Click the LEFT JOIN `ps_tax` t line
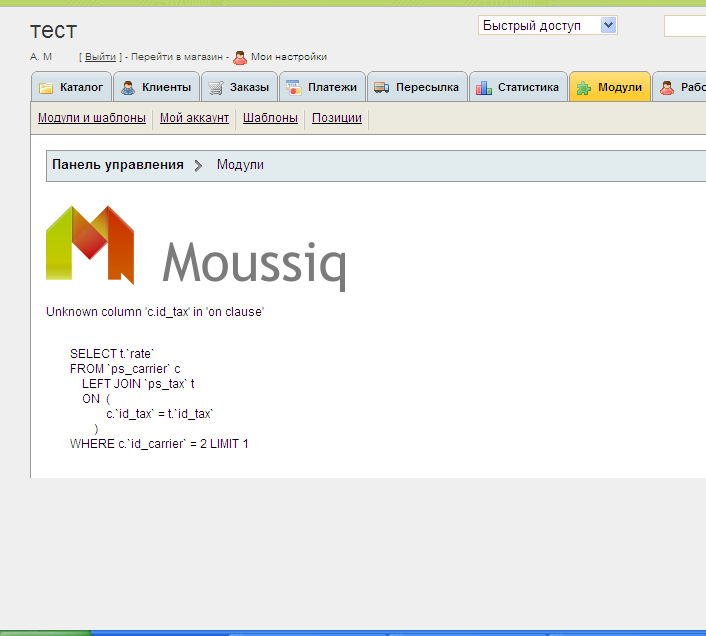Screen dimensions: 706x636 pos(138,384)
